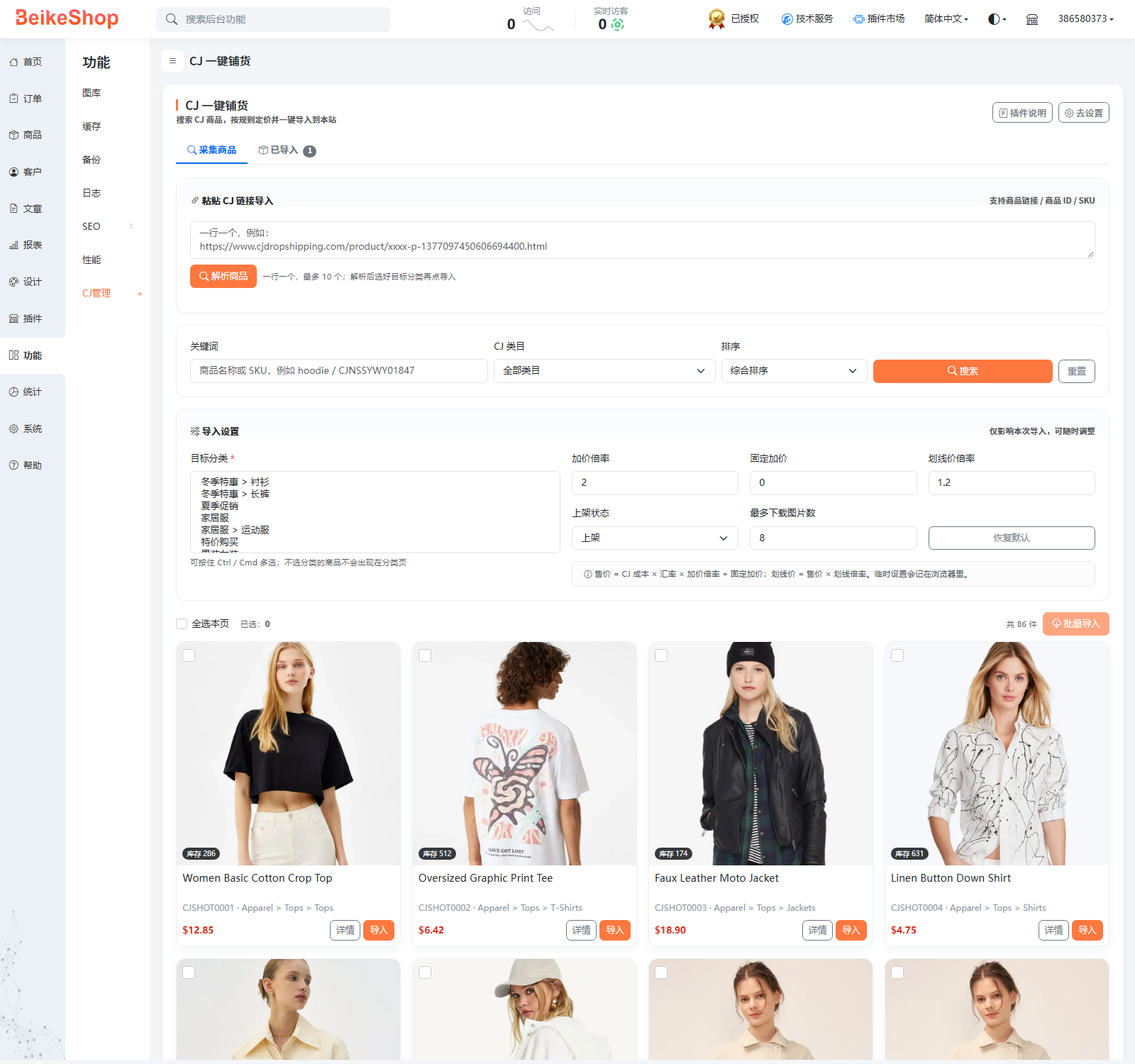Check the Faux Leather Moto Jacket product box
The image size is (1135, 1064).
661,655
